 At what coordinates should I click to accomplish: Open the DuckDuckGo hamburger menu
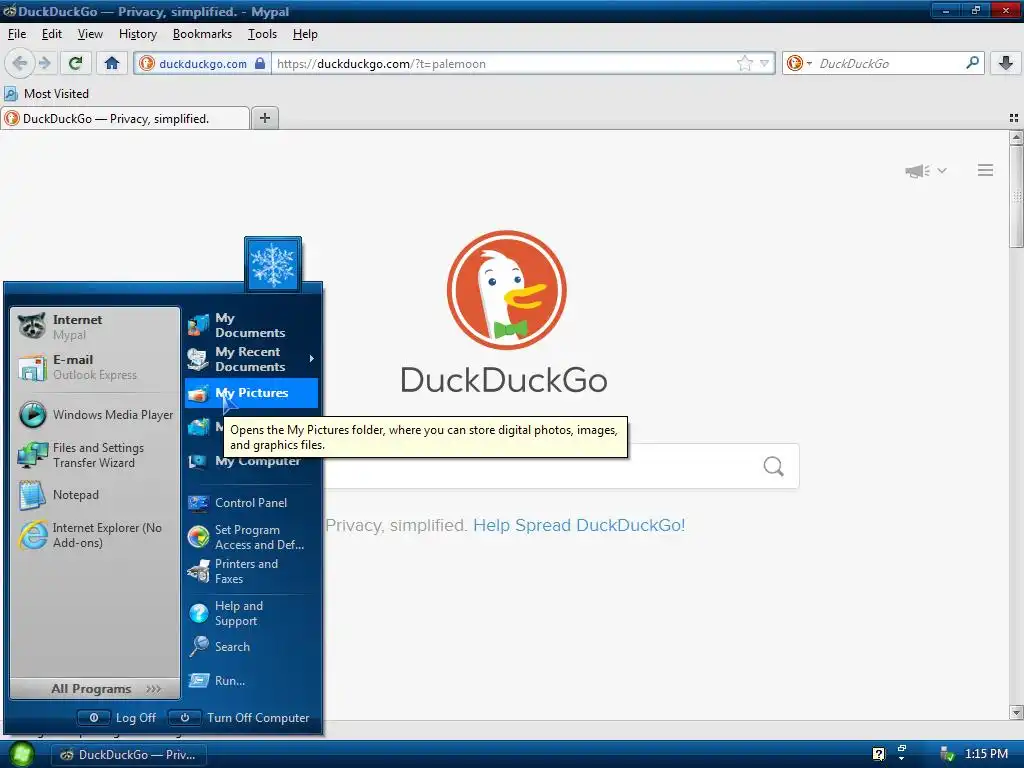[985, 170]
